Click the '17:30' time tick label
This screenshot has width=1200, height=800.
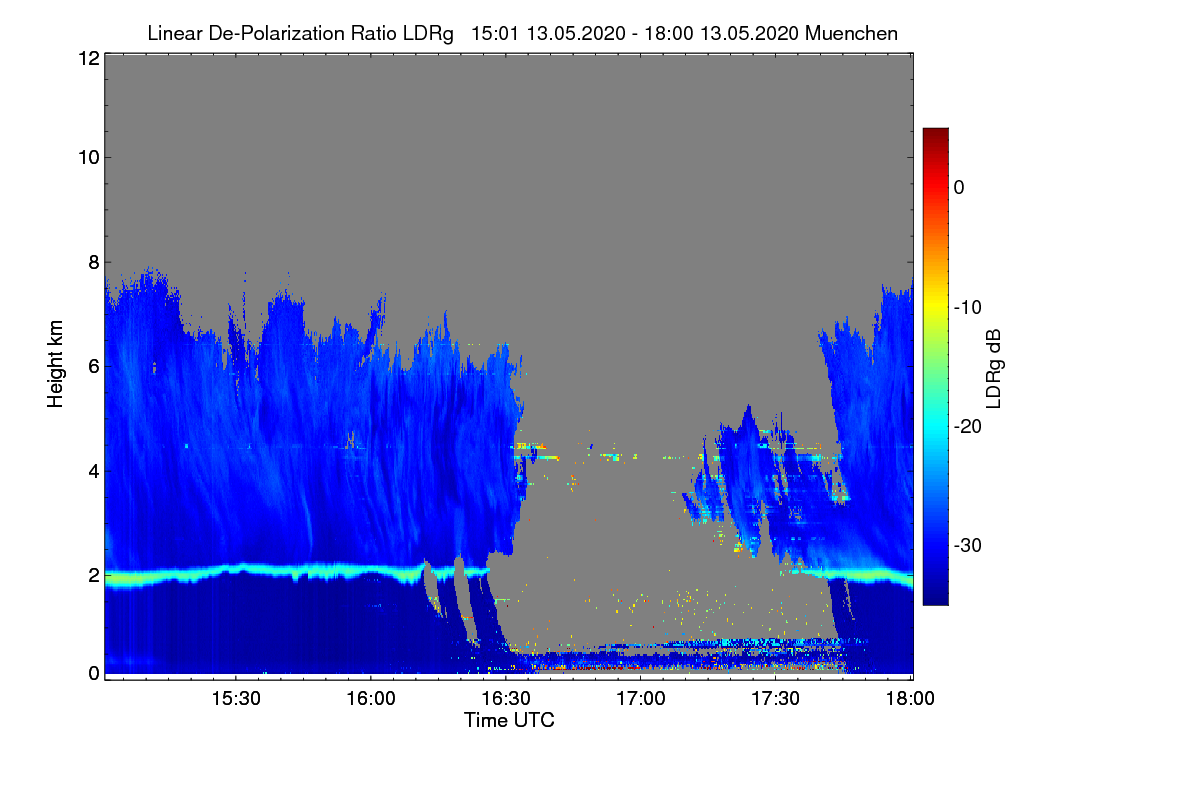tap(776, 698)
